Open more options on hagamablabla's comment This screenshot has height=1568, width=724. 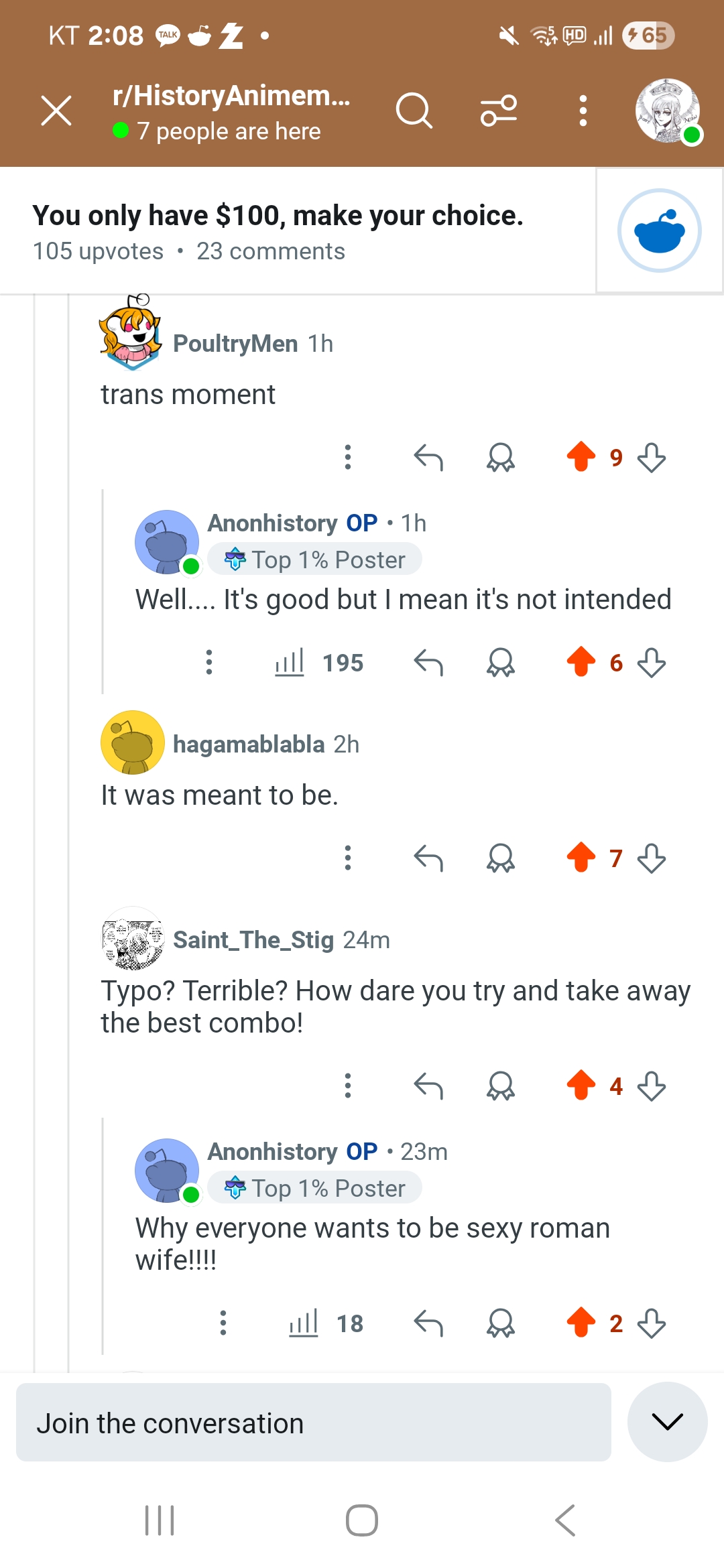[347, 858]
